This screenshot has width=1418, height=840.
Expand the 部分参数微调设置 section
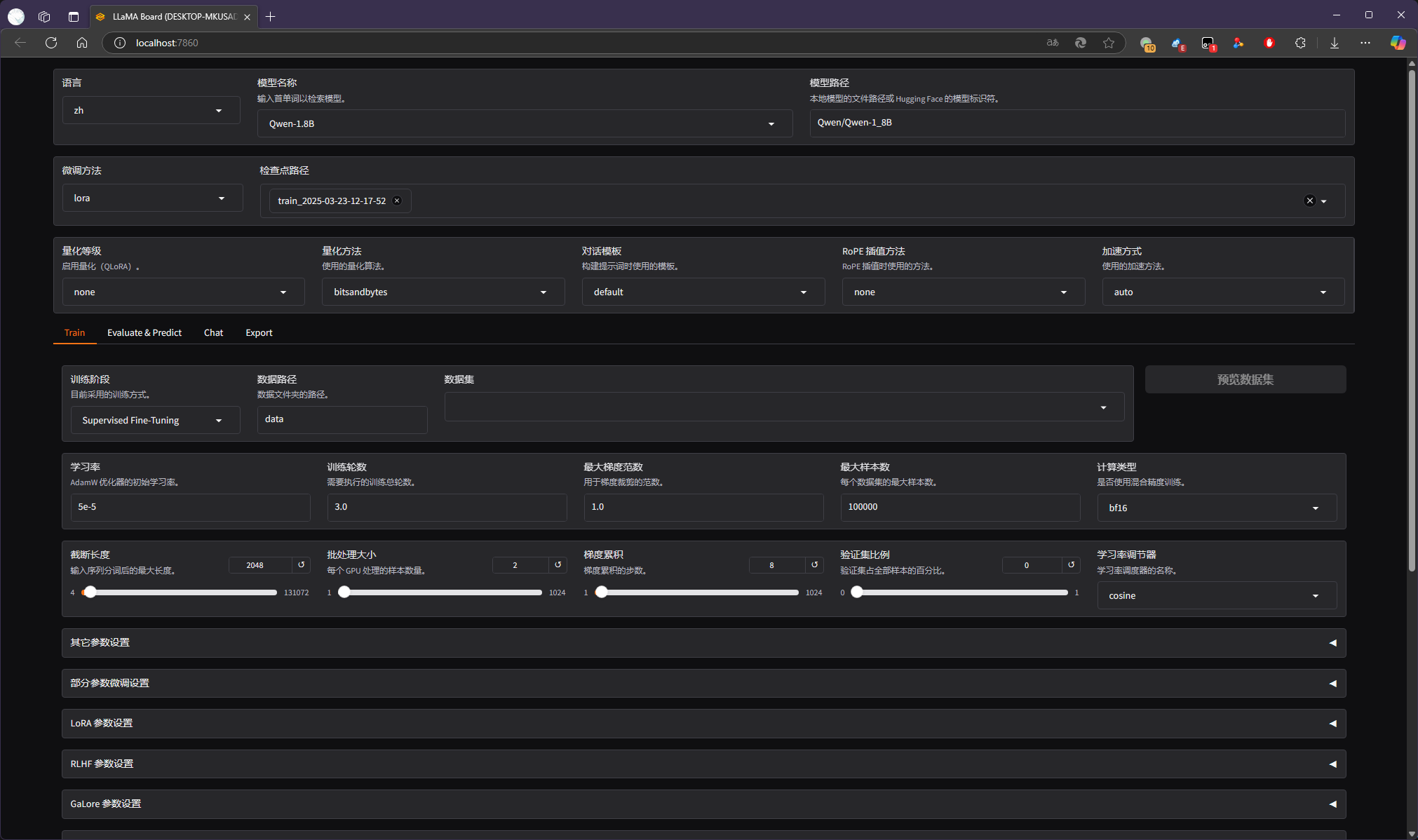click(703, 683)
